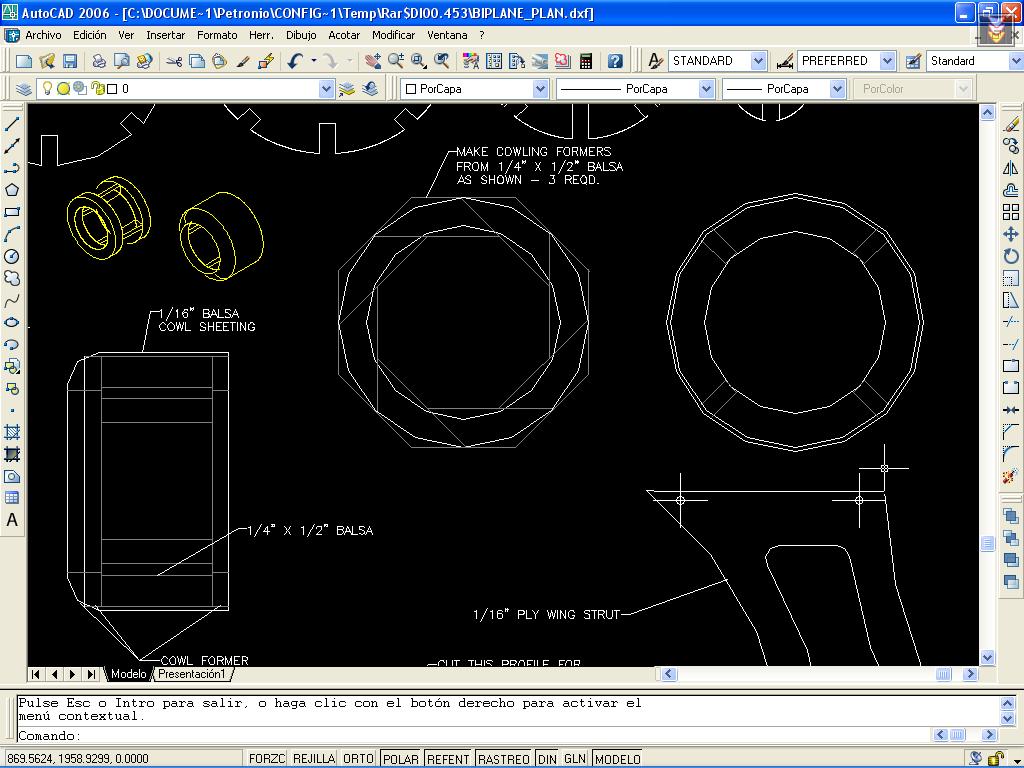
Task: Click the Mirror modify tool
Action: point(1011,169)
